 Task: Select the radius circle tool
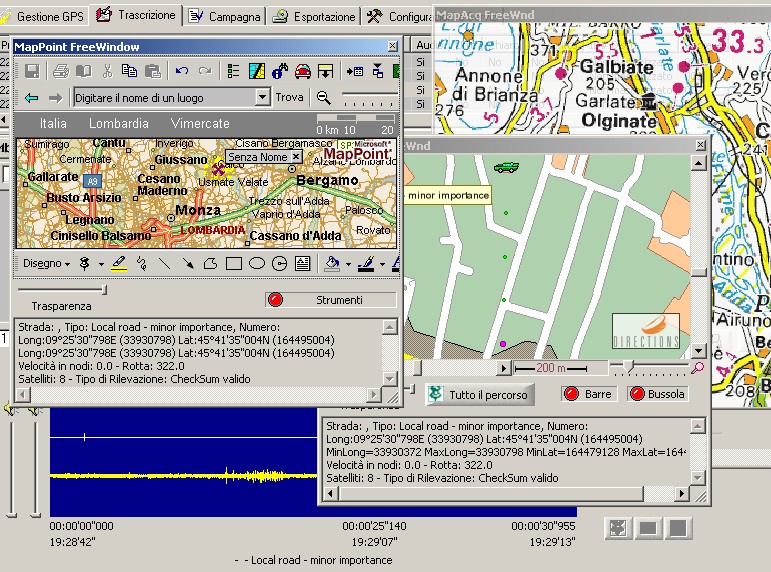pos(279,264)
